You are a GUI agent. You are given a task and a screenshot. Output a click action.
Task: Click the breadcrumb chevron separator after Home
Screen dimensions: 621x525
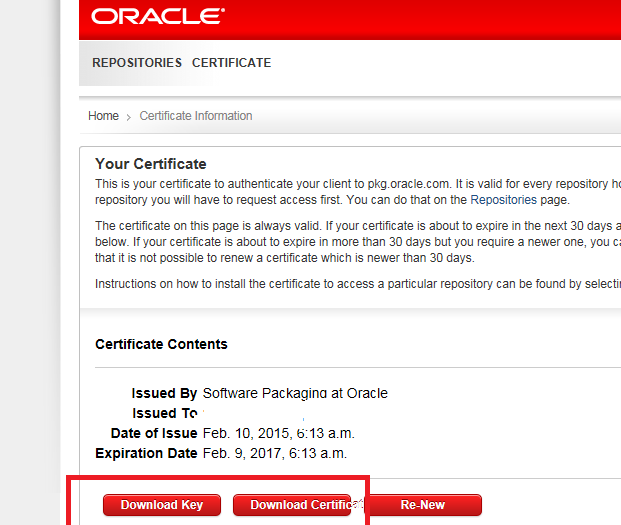tap(129, 117)
